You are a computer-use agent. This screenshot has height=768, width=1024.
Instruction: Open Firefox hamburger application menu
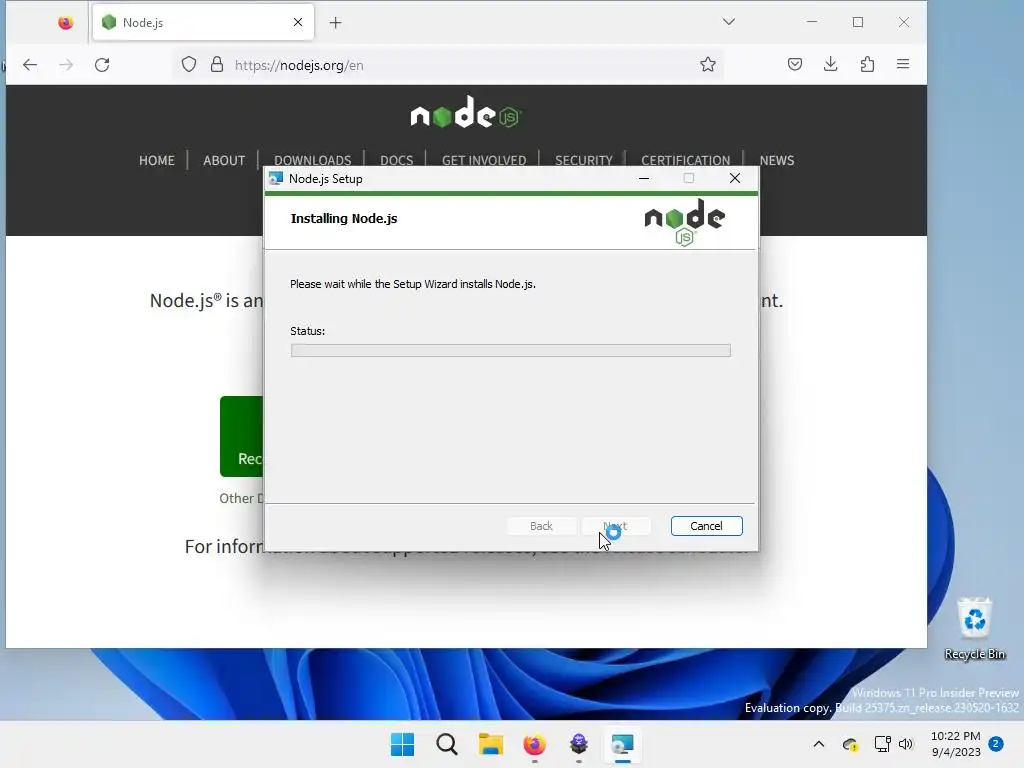pos(903,64)
